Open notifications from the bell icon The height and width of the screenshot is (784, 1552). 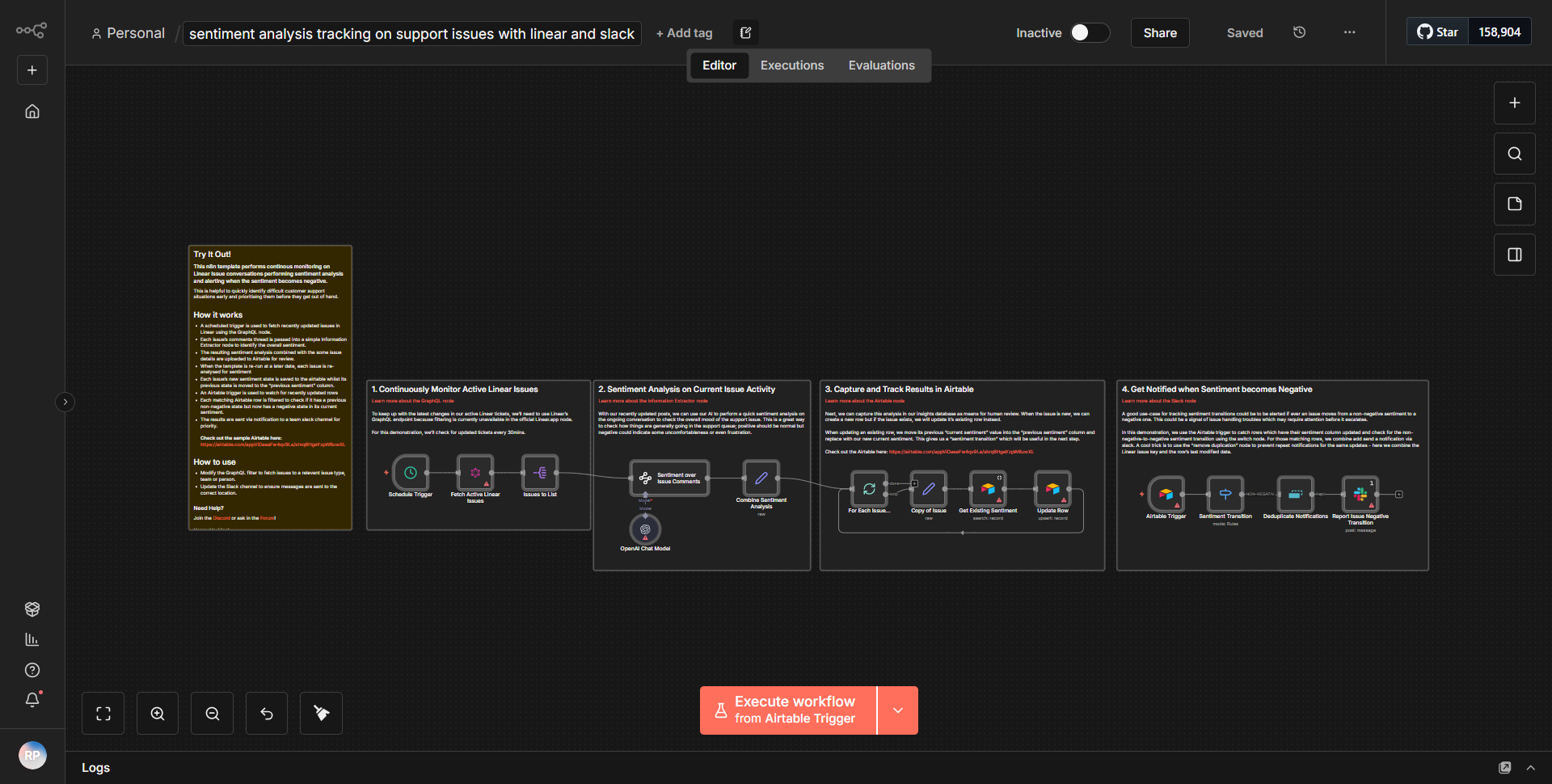(x=32, y=700)
